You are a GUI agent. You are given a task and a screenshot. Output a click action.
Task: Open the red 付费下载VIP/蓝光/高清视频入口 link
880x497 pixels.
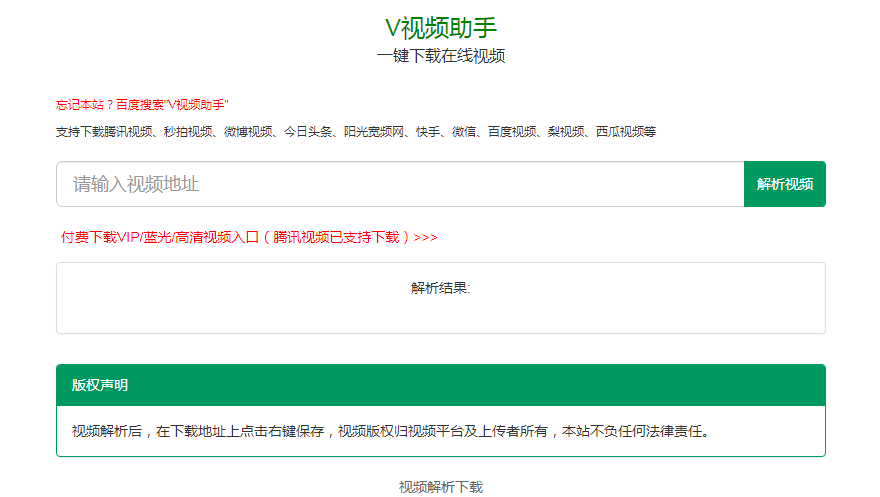coord(249,238)
